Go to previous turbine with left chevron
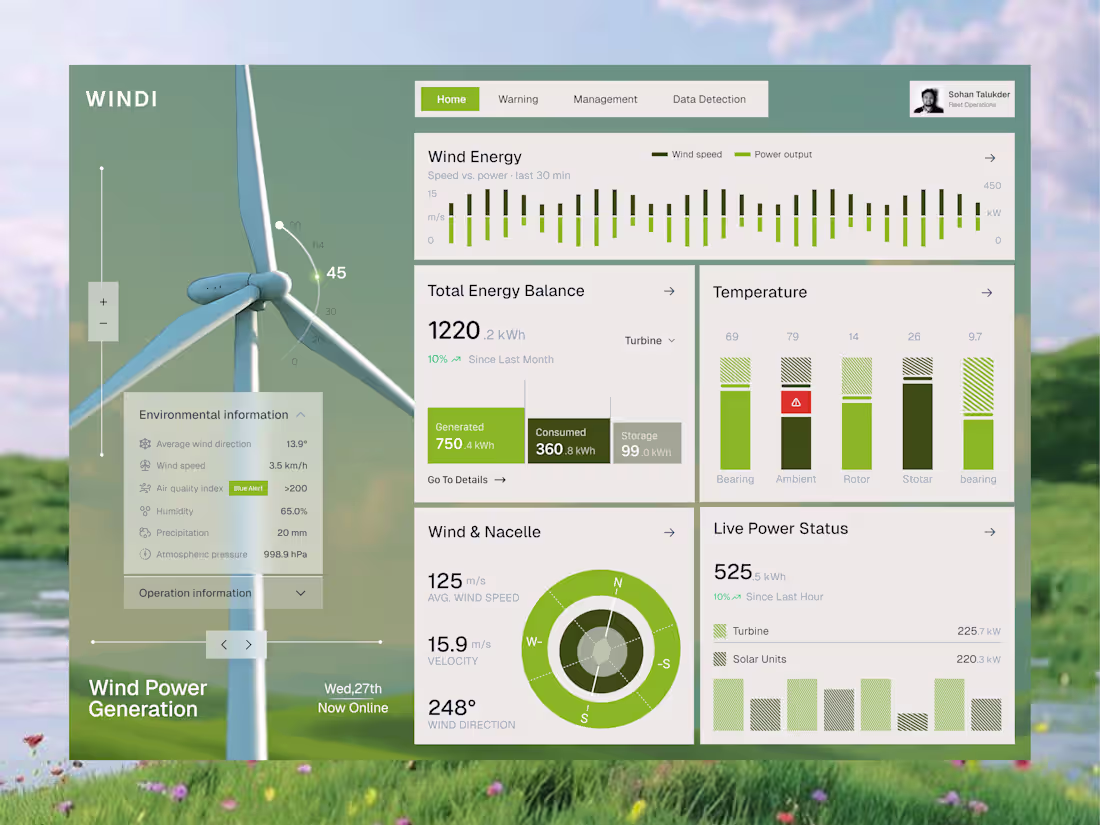Image resolution: width=1100 pixels, height=825 pixels. pyautogui.click(x=224, y=645)
